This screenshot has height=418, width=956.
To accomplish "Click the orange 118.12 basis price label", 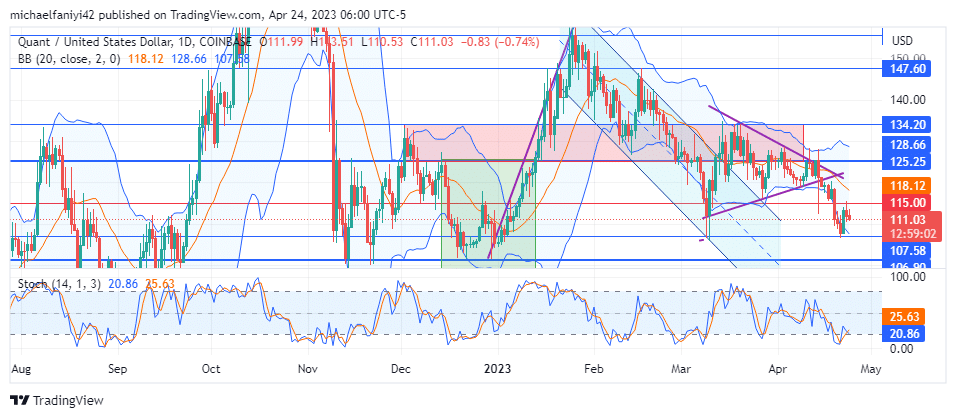I will click(906, 185).
